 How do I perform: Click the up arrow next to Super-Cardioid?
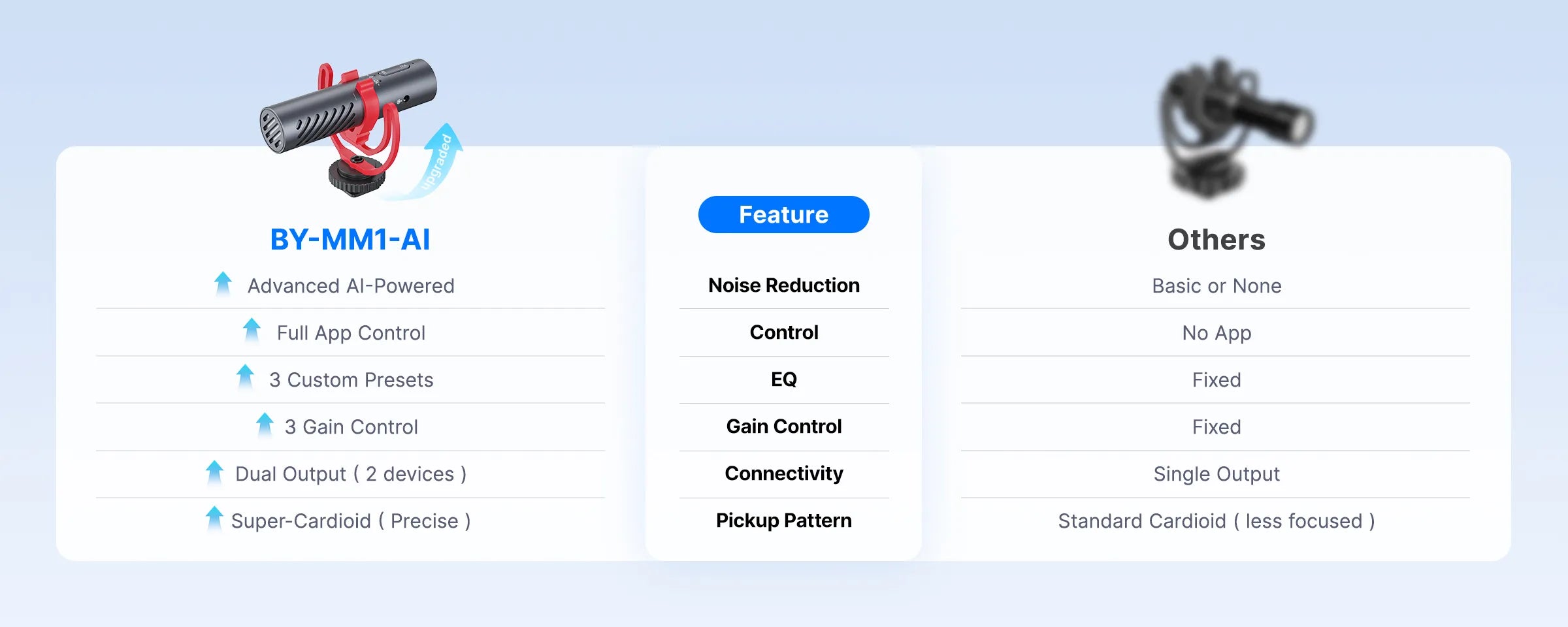214,519
